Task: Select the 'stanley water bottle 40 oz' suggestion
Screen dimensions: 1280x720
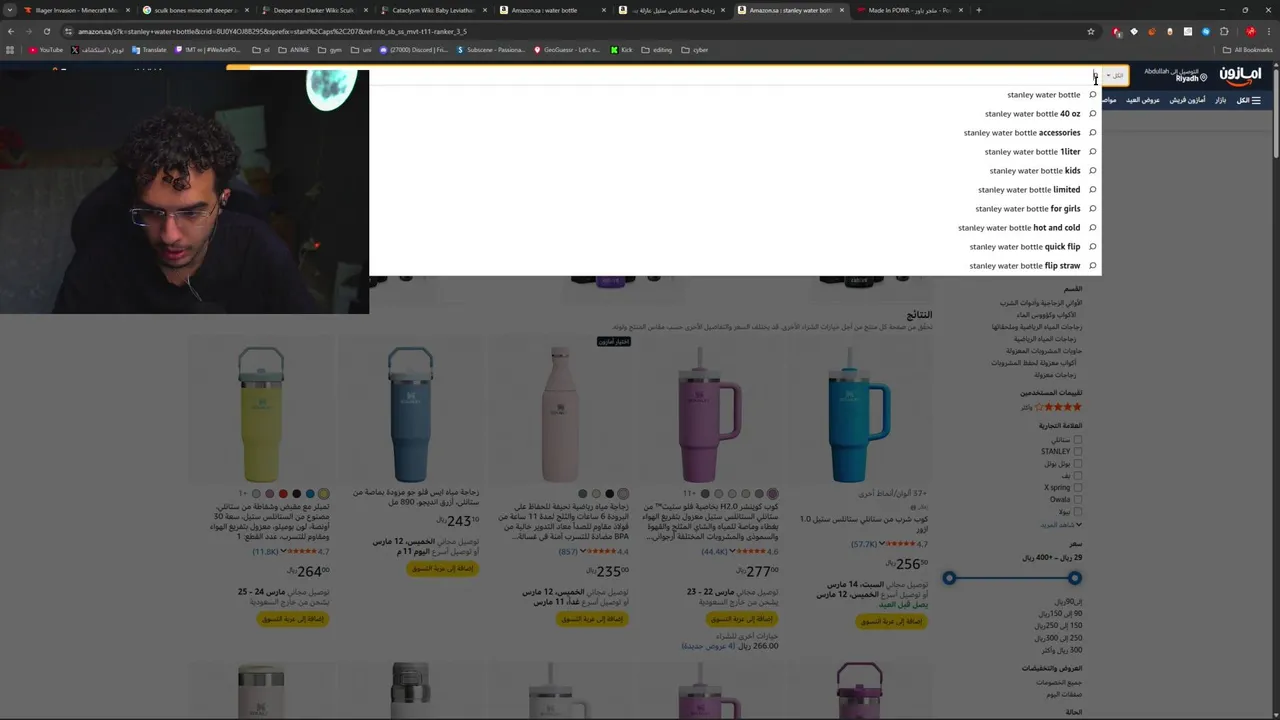Action: (1033, 114)
